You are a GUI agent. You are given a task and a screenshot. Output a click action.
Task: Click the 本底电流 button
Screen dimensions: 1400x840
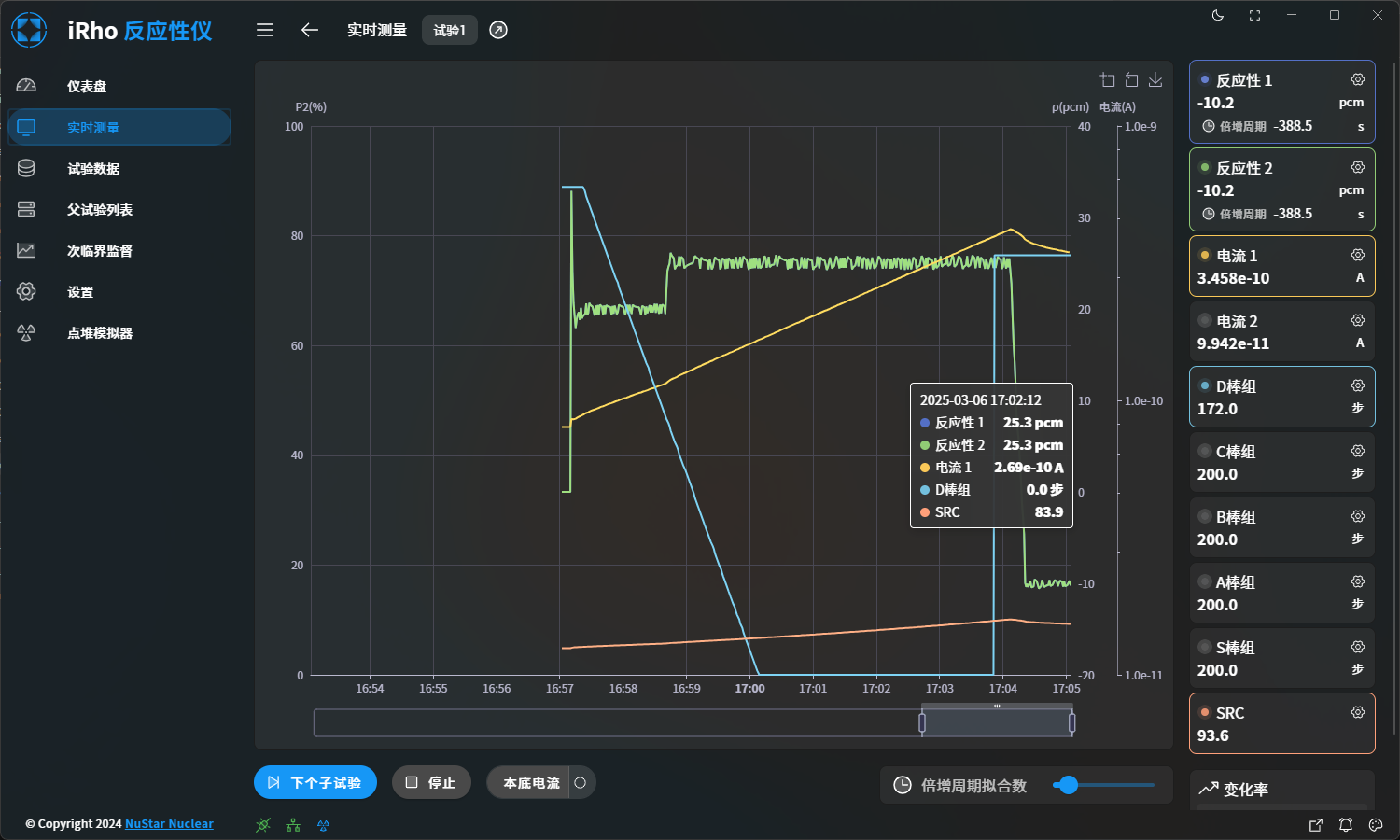pyautogui.click(x=530, y=782)
